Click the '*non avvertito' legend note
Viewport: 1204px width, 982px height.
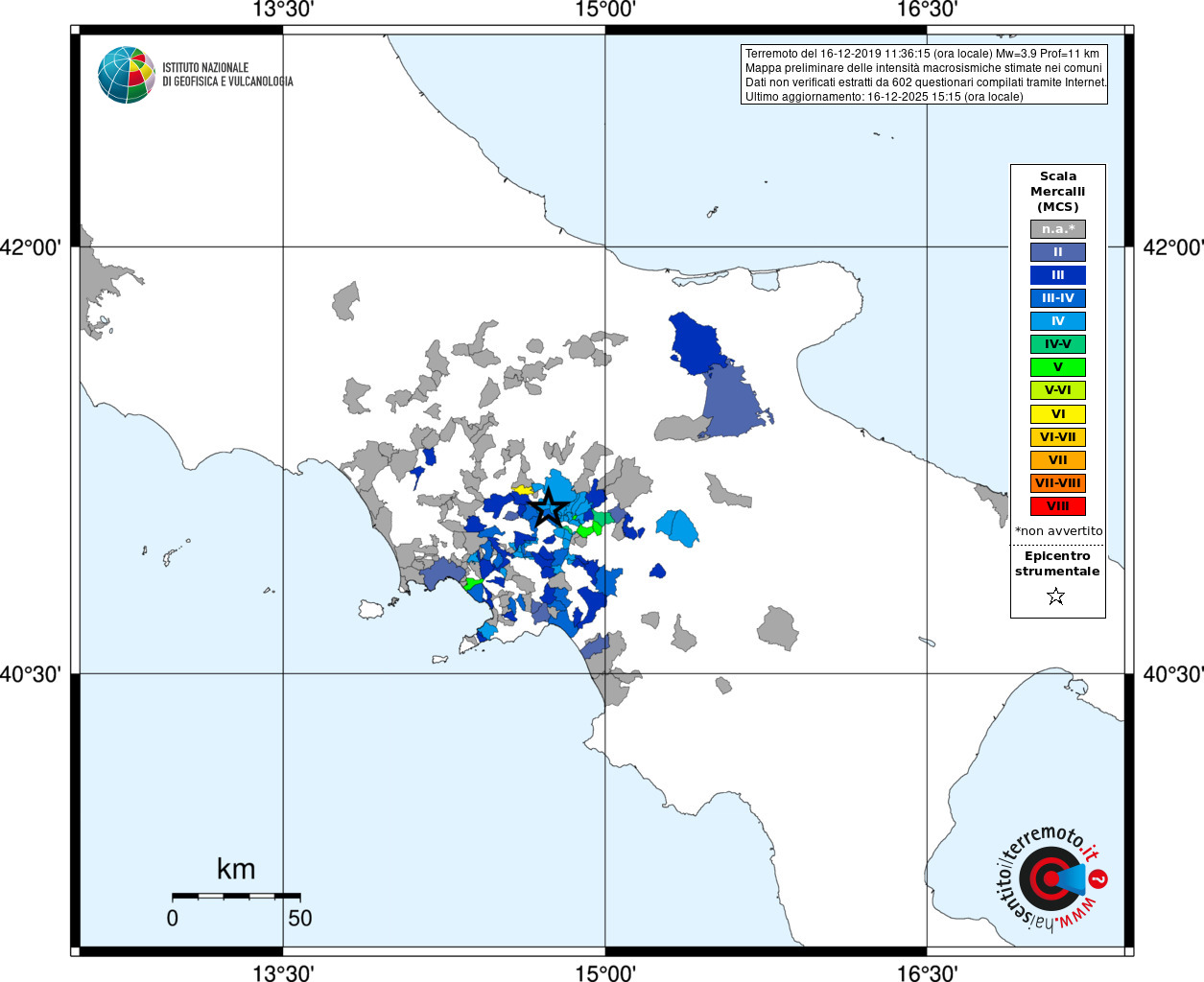point(1058,531)
